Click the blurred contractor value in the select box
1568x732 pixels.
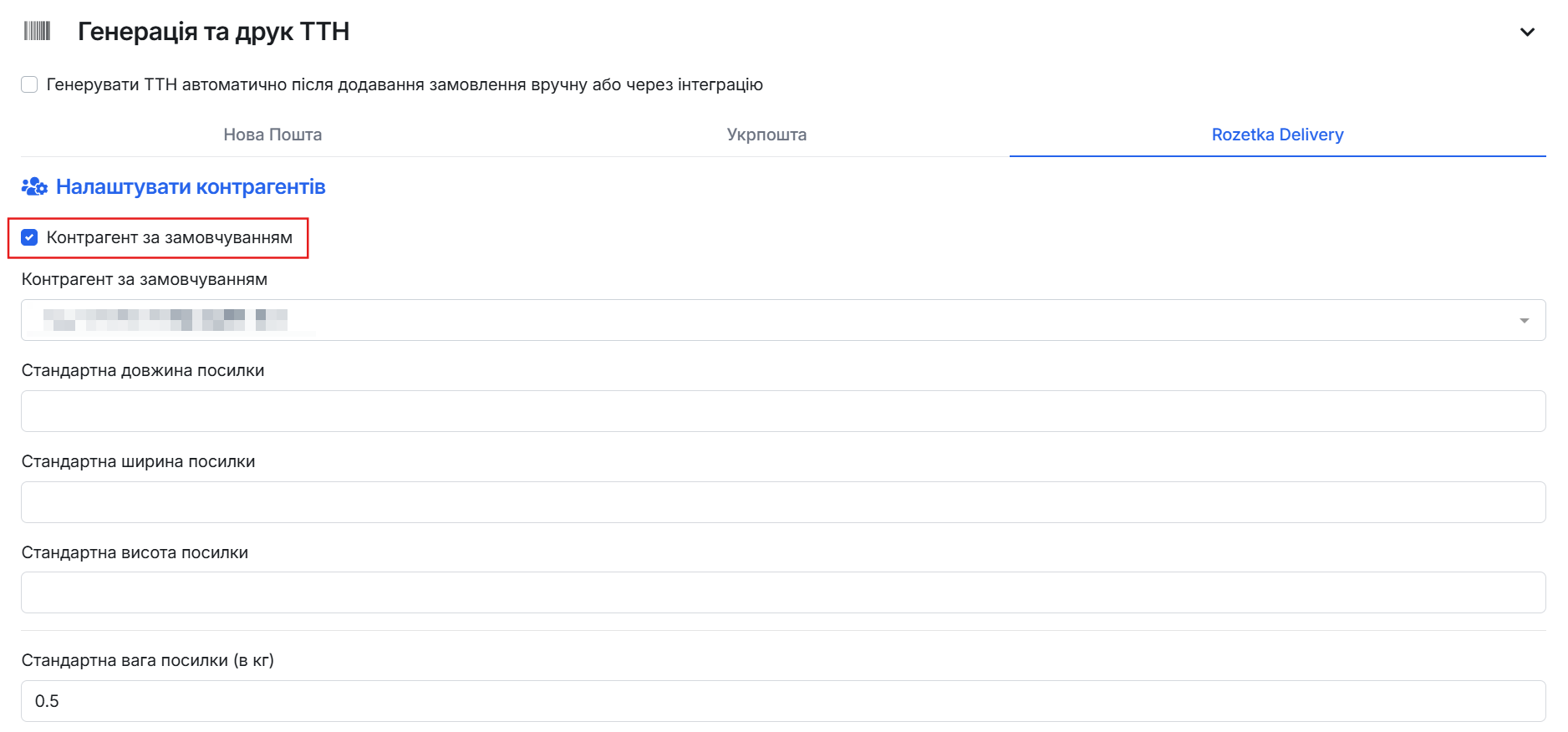(165, 320)
